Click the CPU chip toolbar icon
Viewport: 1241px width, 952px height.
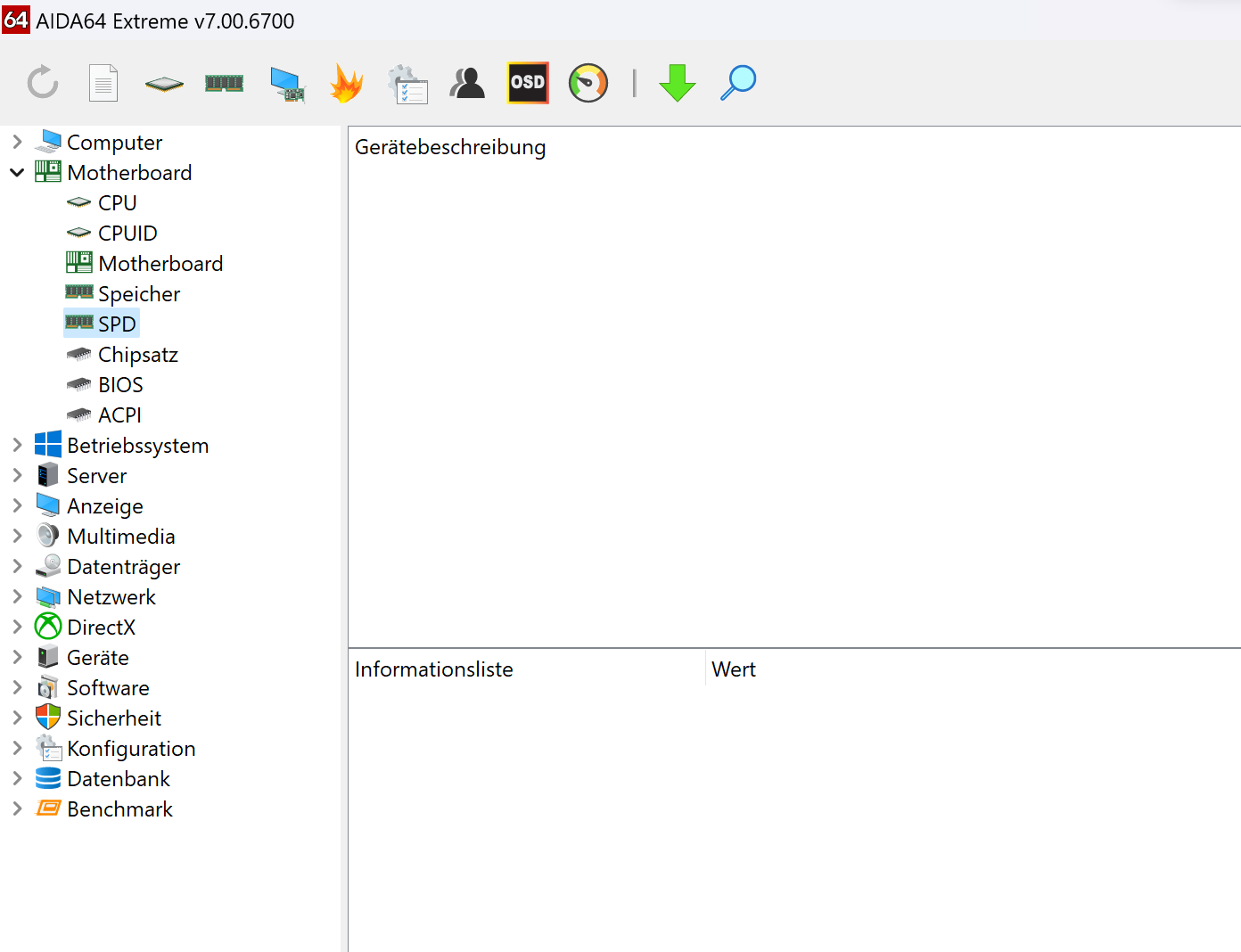[164, 84]
